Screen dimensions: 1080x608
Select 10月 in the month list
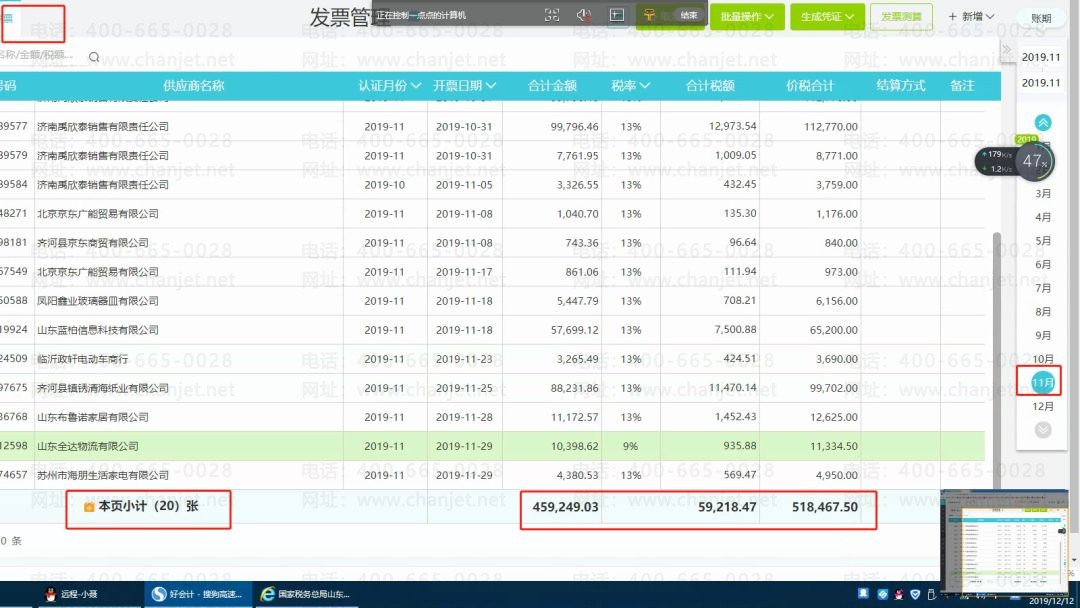click(1043, 359)
